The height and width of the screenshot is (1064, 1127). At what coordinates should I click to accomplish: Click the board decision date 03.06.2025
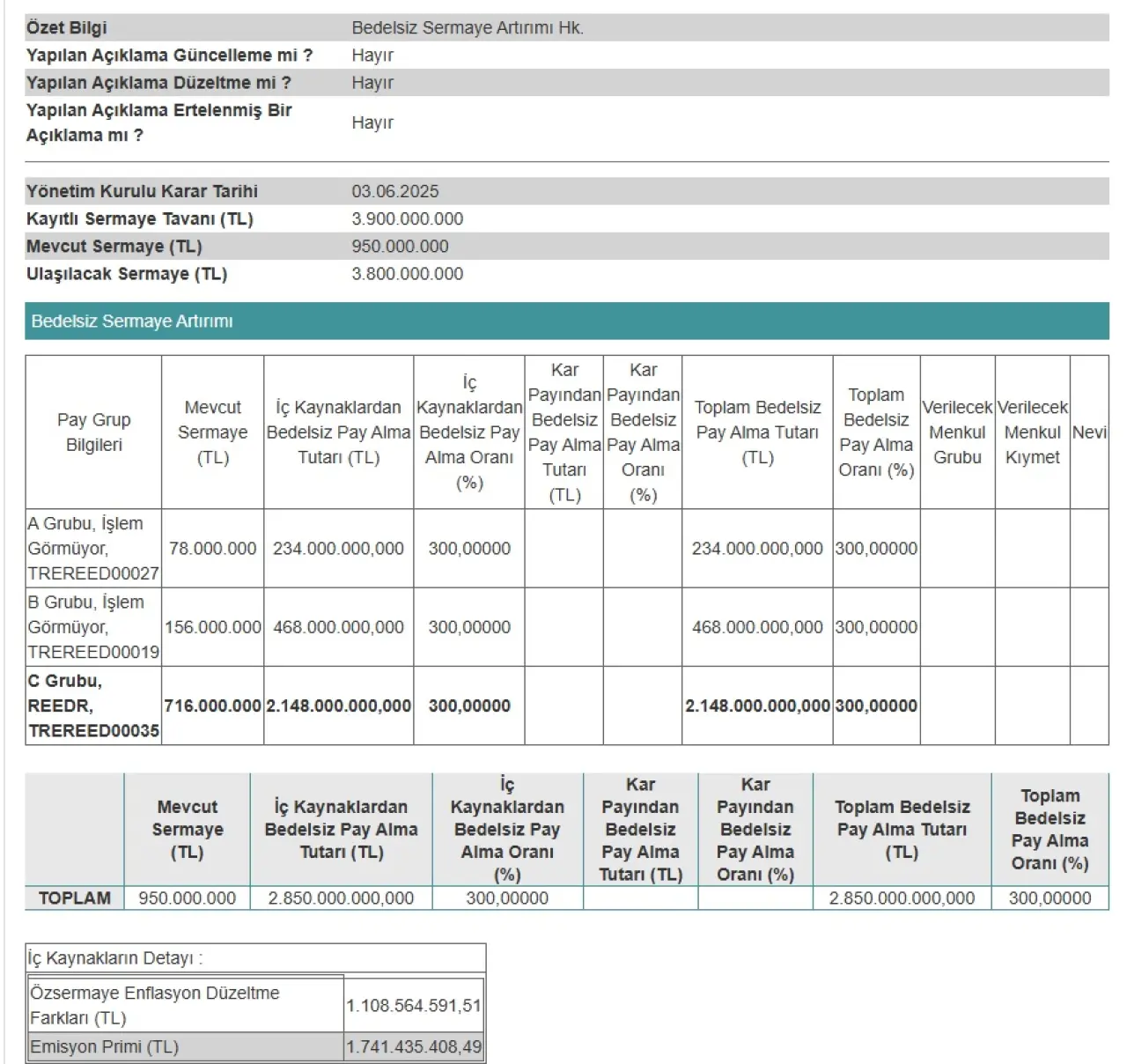(x=394, y=191)
